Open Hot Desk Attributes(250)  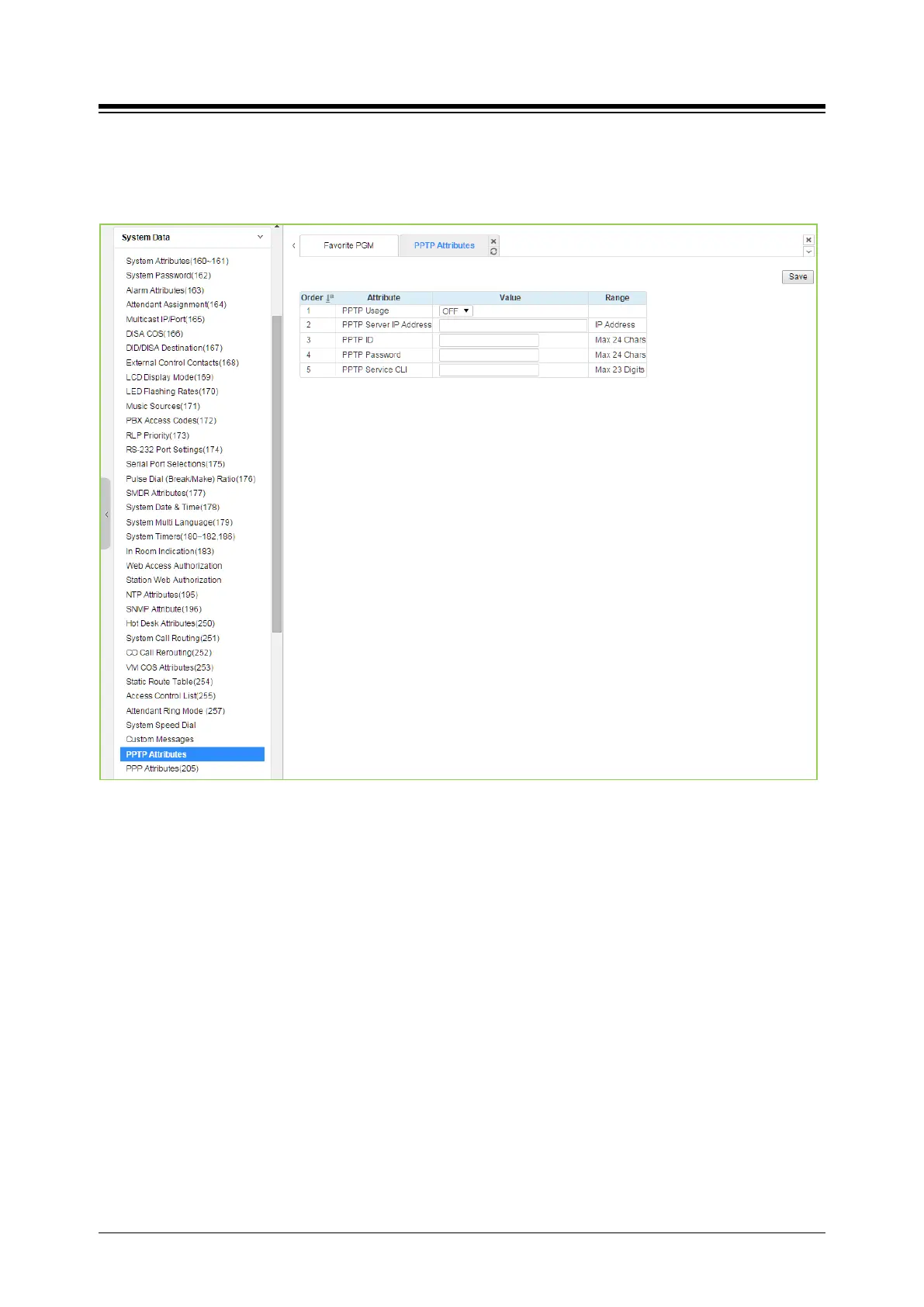click(x=170, y=623)
